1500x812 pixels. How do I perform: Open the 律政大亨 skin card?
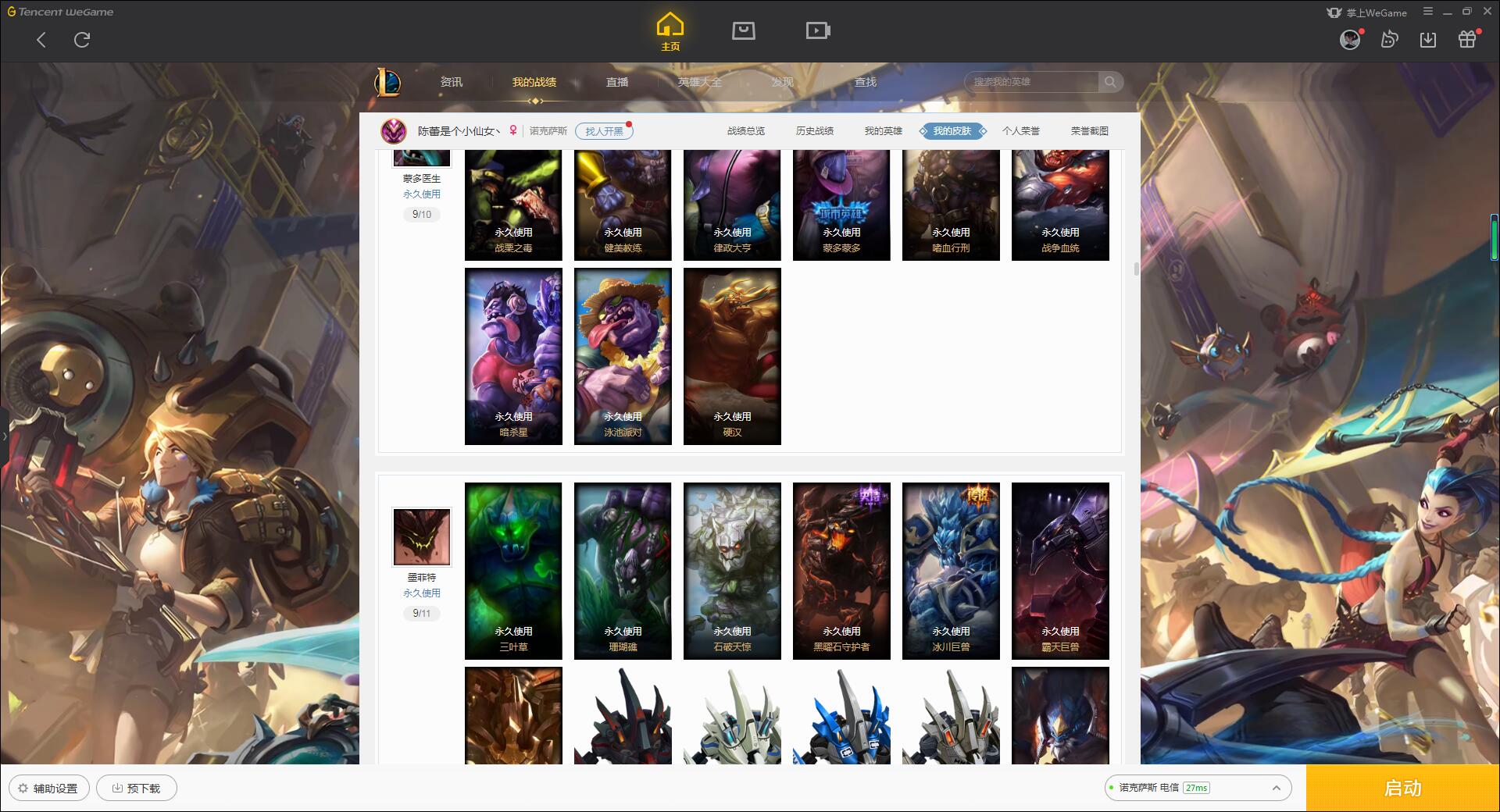click(732, 205)
